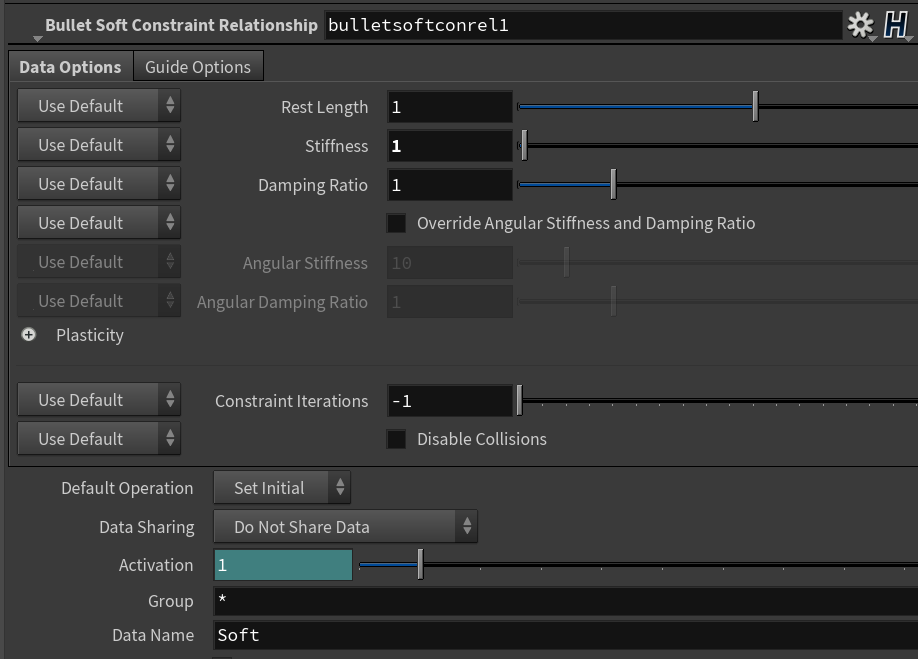Switch to the Guide Options tab
The height and width of the screenshot is (659, 918).
click(198, 67)
